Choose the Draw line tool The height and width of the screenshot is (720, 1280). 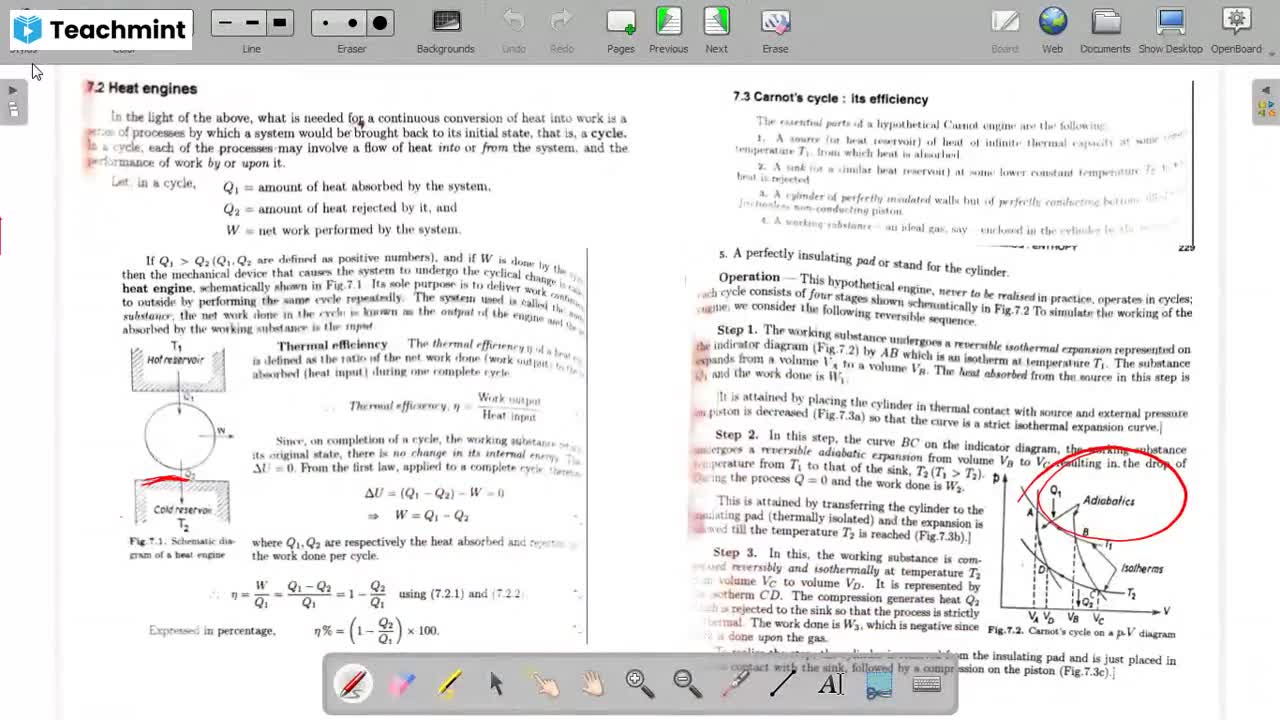pos(783,684)
